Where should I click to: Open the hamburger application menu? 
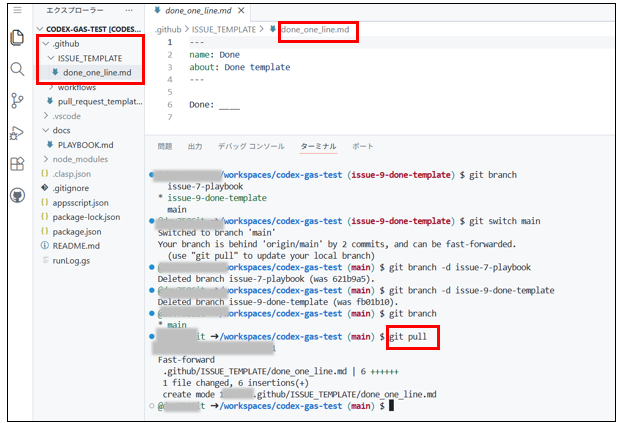[x=17, y=10]
